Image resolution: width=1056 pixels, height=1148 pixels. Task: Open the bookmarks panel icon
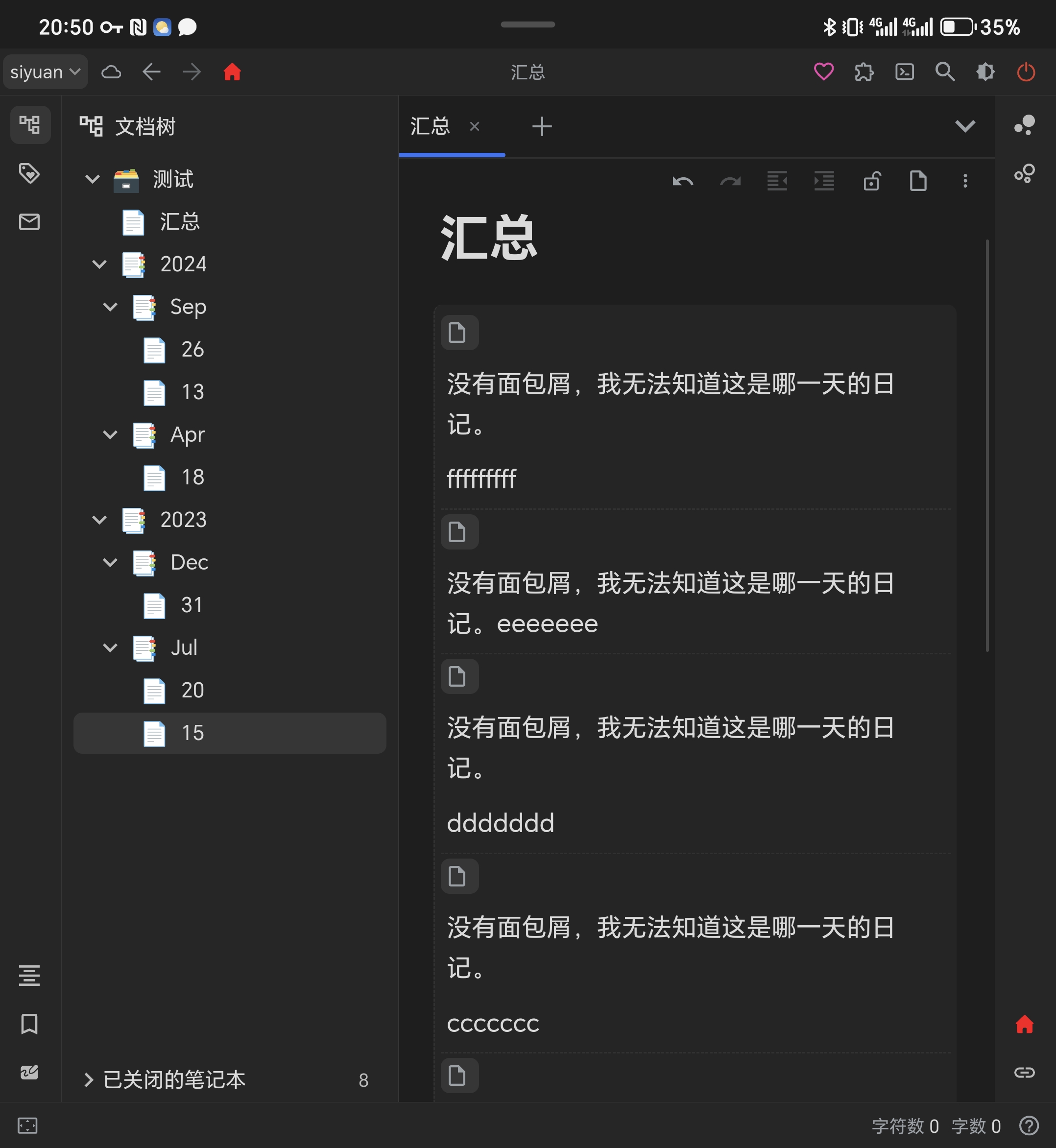(x=30, y=1025)
